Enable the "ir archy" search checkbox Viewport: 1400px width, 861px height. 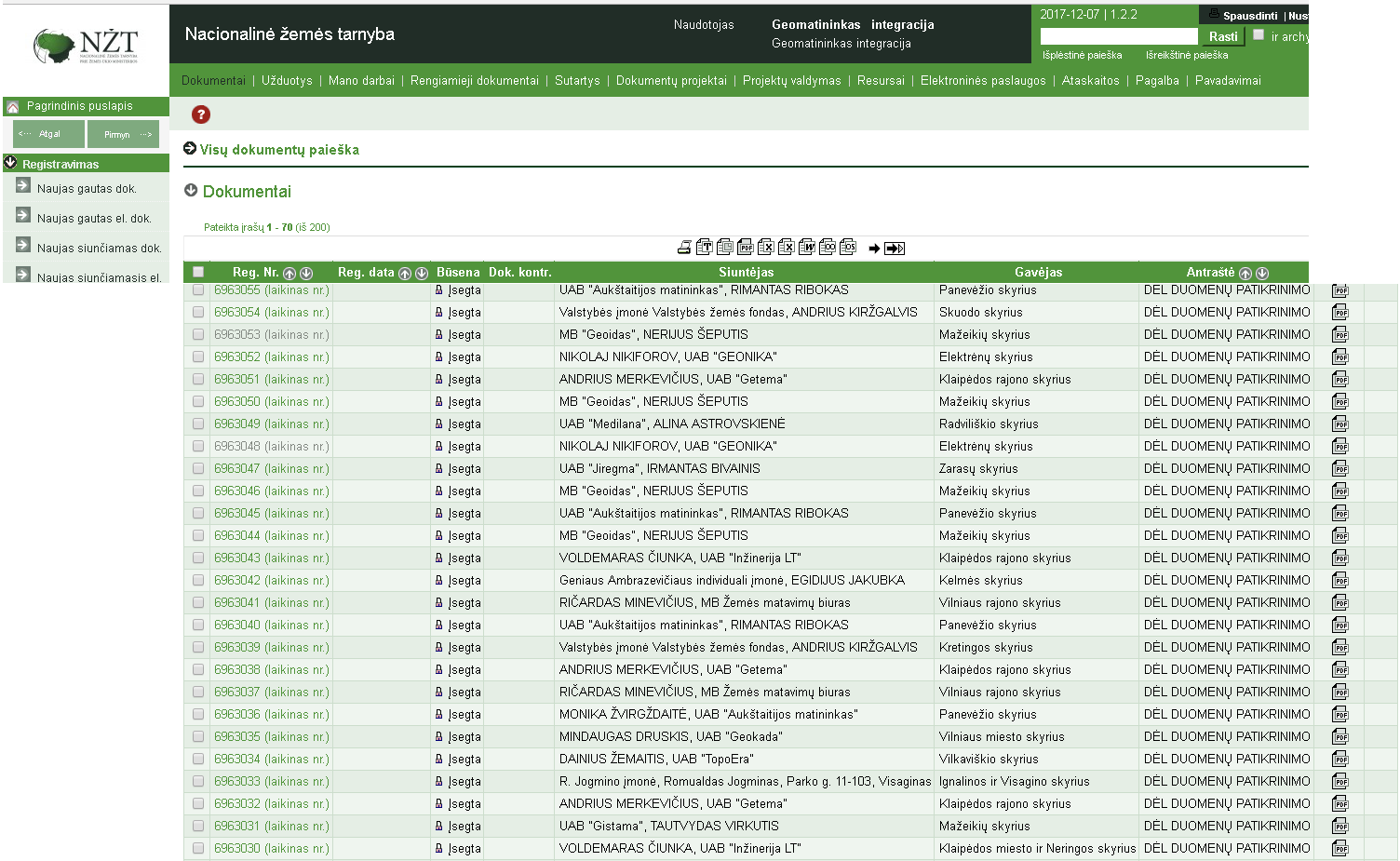(1259, 35)
